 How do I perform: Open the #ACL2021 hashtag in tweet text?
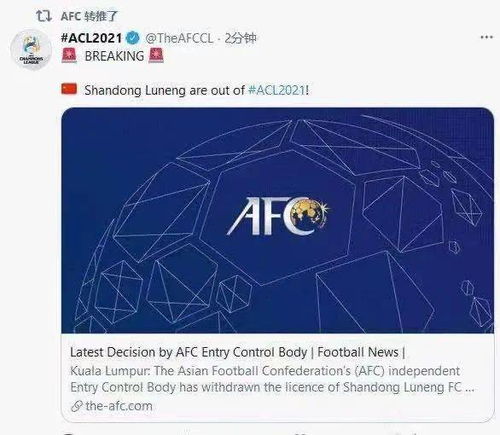276,90
